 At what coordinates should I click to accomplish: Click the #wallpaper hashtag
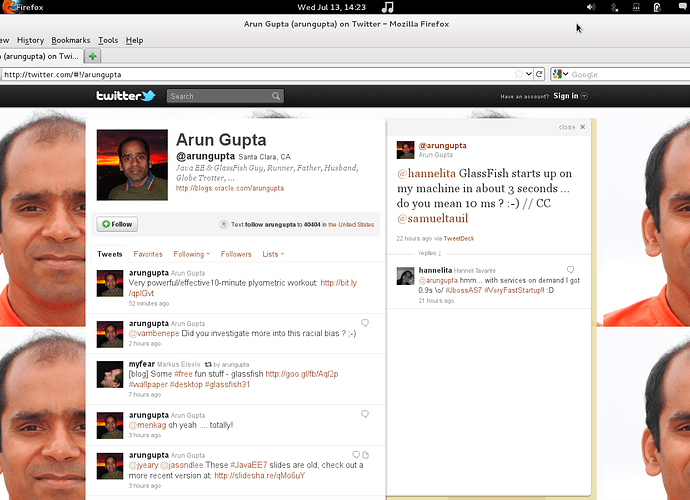[148, 384]
